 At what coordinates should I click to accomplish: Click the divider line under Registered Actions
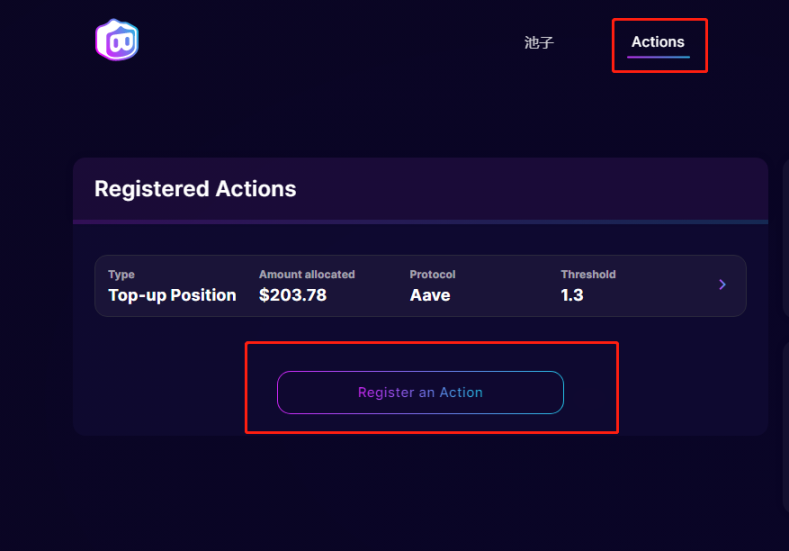point(420,222)
